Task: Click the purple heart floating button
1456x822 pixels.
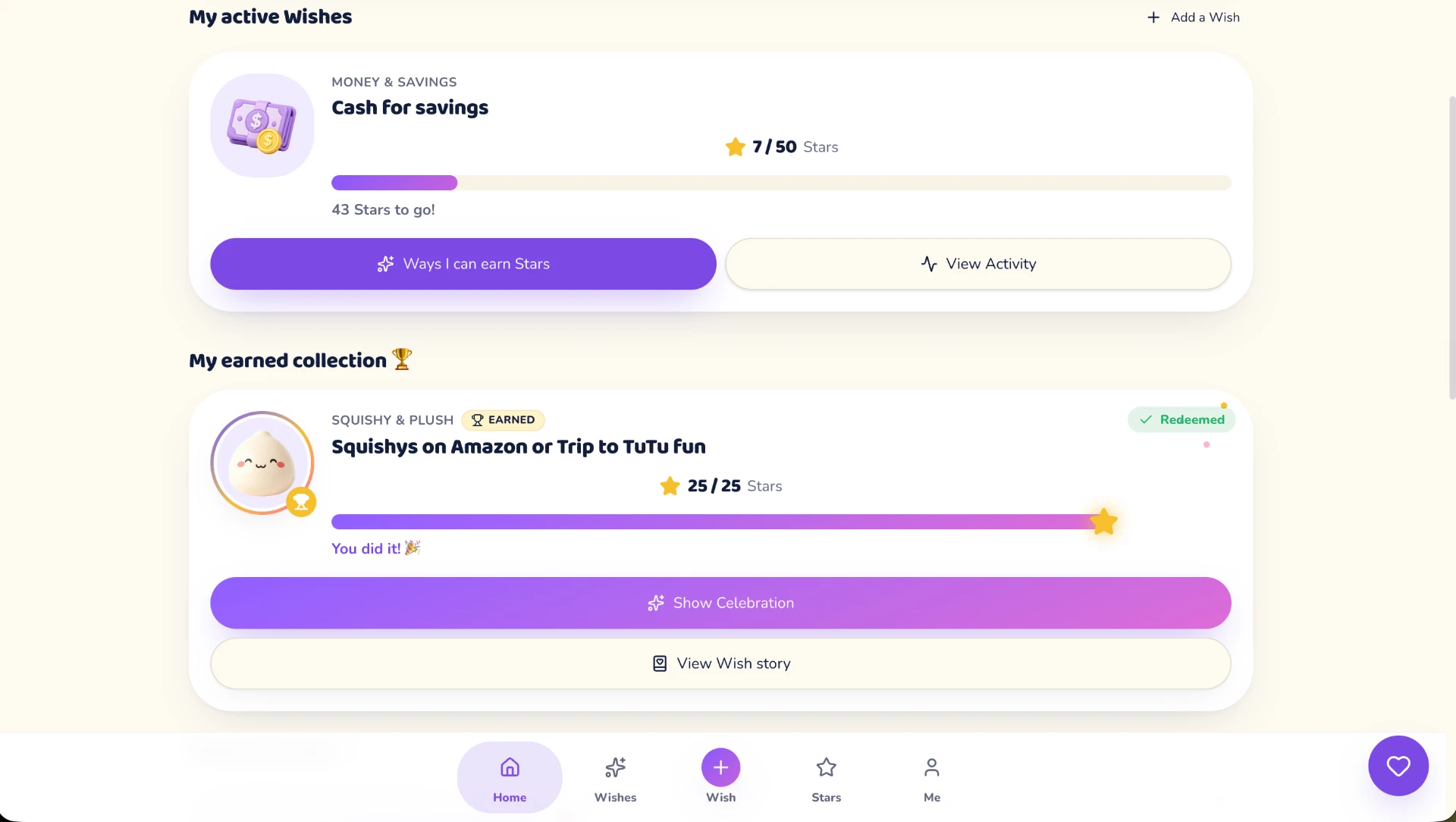Action: coord(1398,766)
